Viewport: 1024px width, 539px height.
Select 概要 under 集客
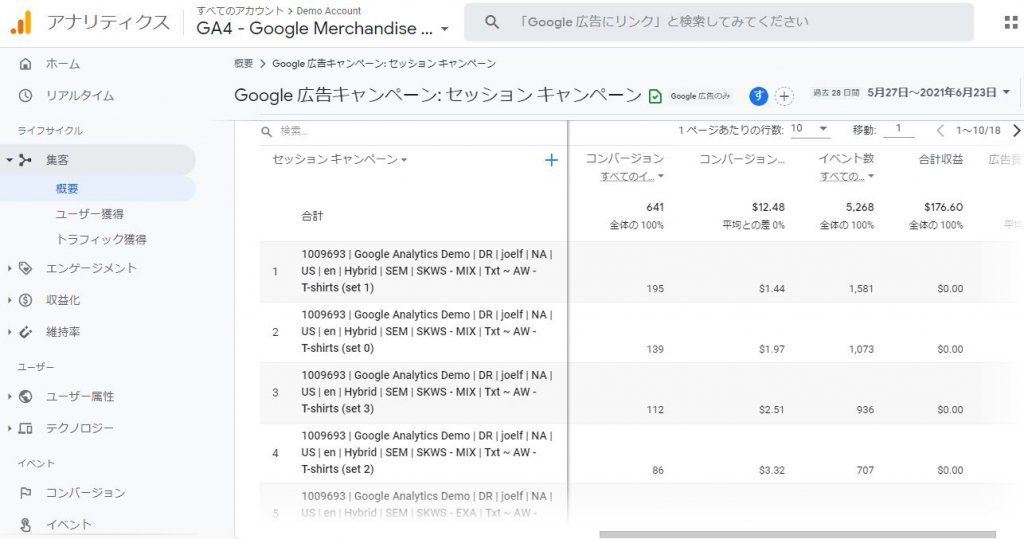click(x=67, y=189)
